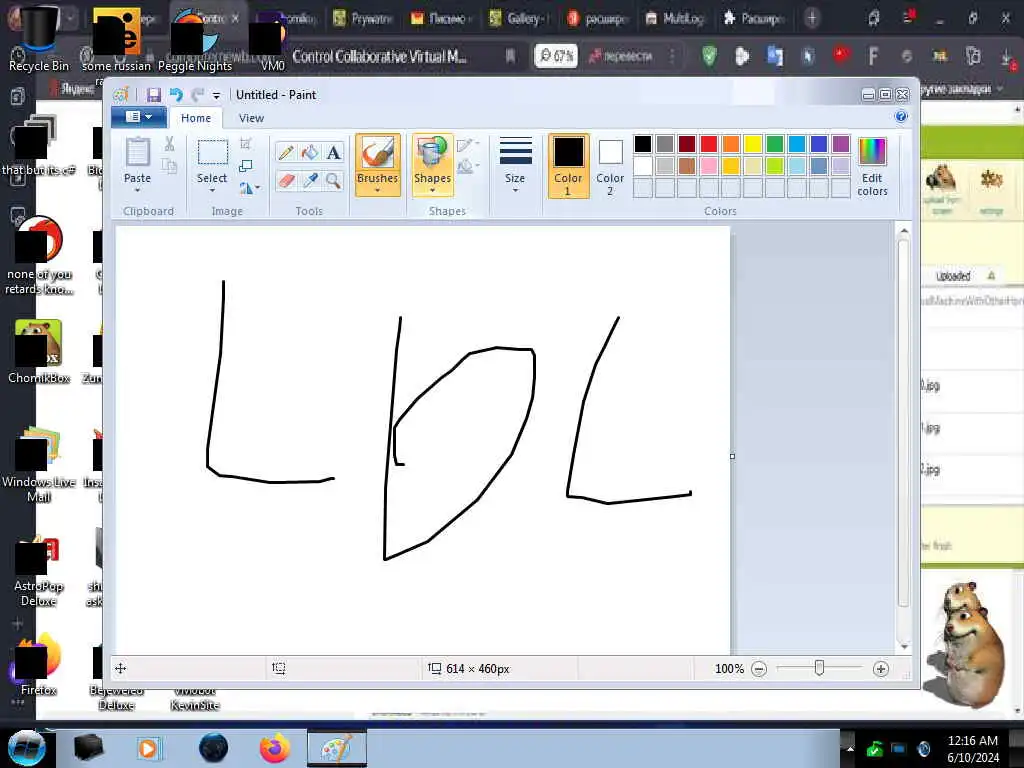
Task: Open Paint Help question mark icon
Action: 901,117
